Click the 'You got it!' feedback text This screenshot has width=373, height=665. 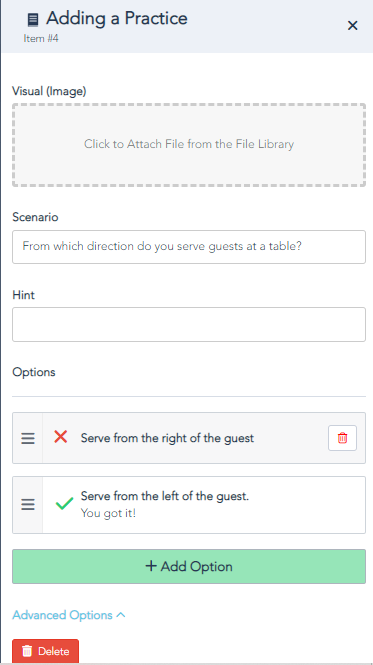(x=108, y=514)
